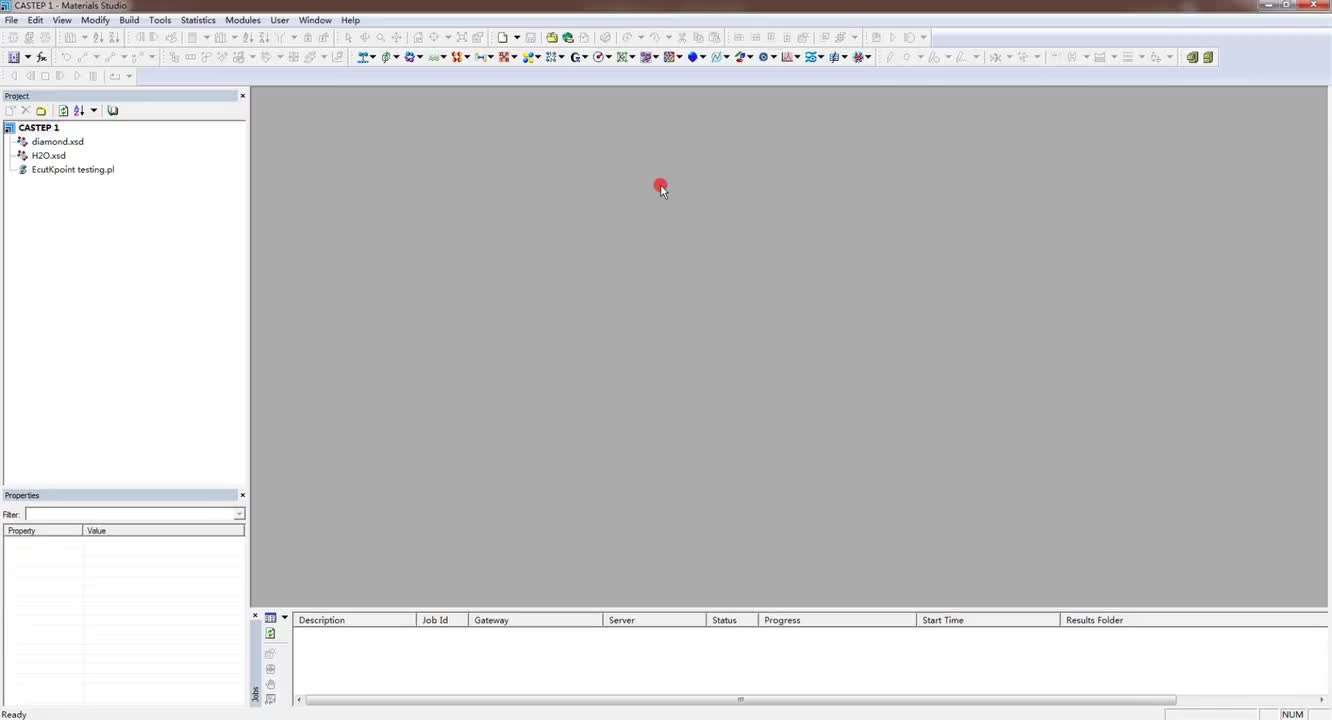Image resolution: width=1332 pixels, height=720 pixels.
Task: Click the Property column header
Action: coord(43,531)
